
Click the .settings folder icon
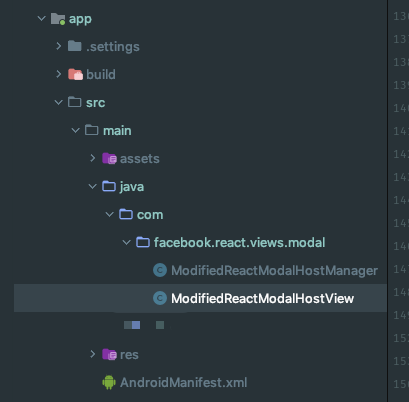click(x=75, y=46)
